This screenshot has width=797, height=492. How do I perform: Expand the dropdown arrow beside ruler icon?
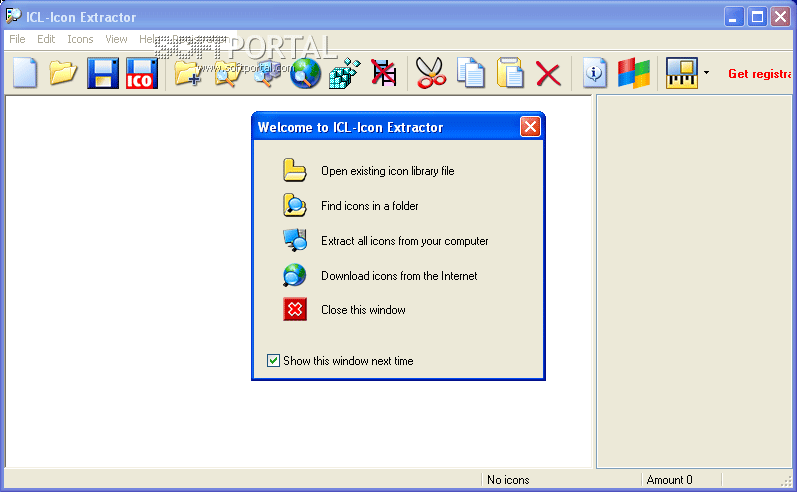point(706,73)
